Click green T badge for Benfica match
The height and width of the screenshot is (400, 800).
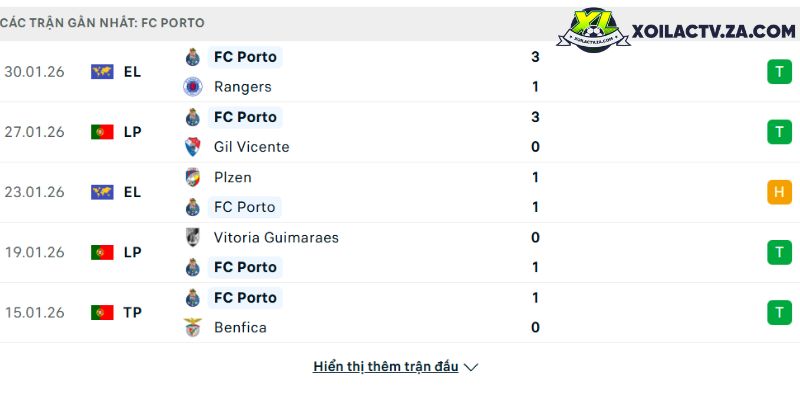coord(779,312)
